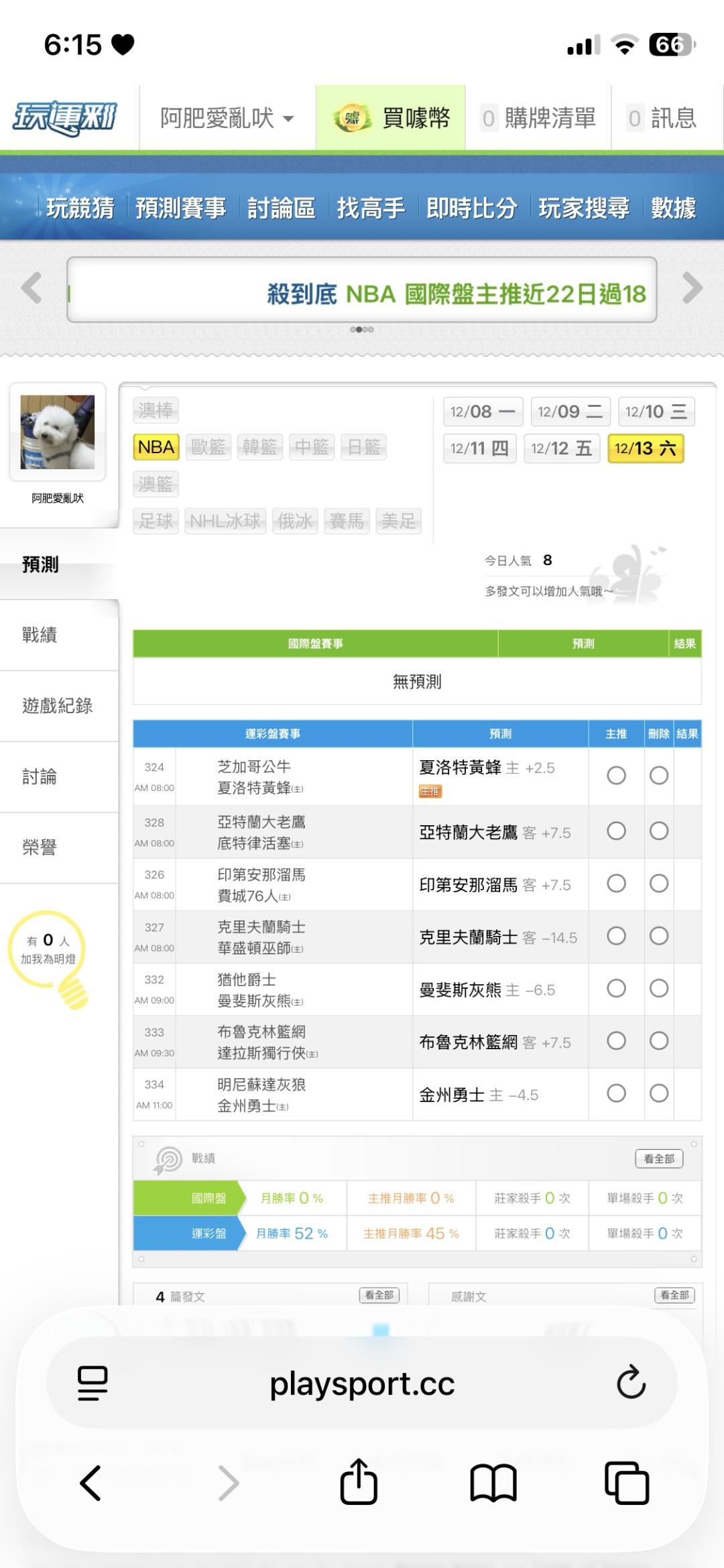Tap the light bulb 加我為明燈 icon
Viewport: 724px width, 1568px height.
point(49,959)
